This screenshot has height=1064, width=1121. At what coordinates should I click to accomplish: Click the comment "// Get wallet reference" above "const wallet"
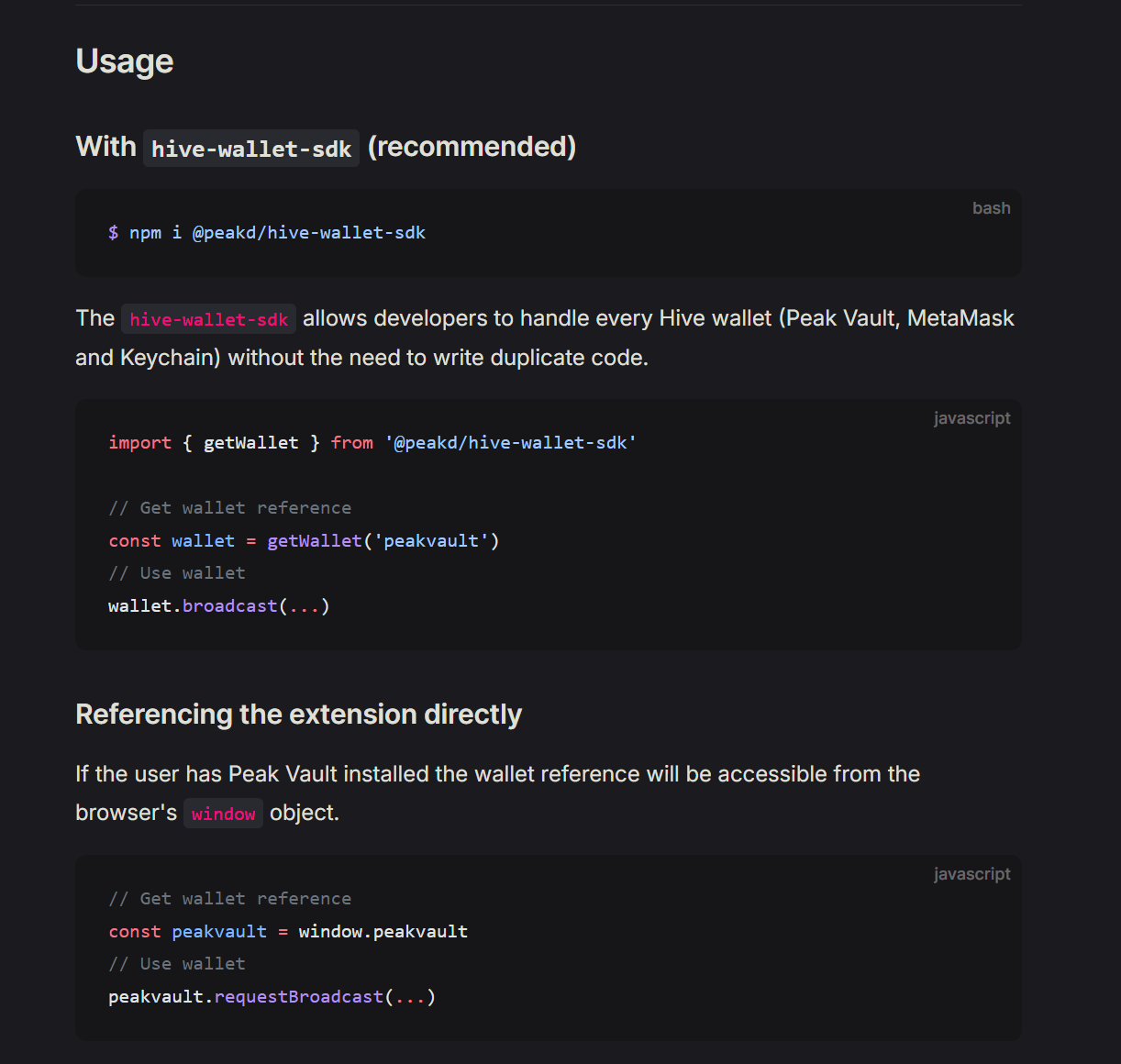[230, 508]
